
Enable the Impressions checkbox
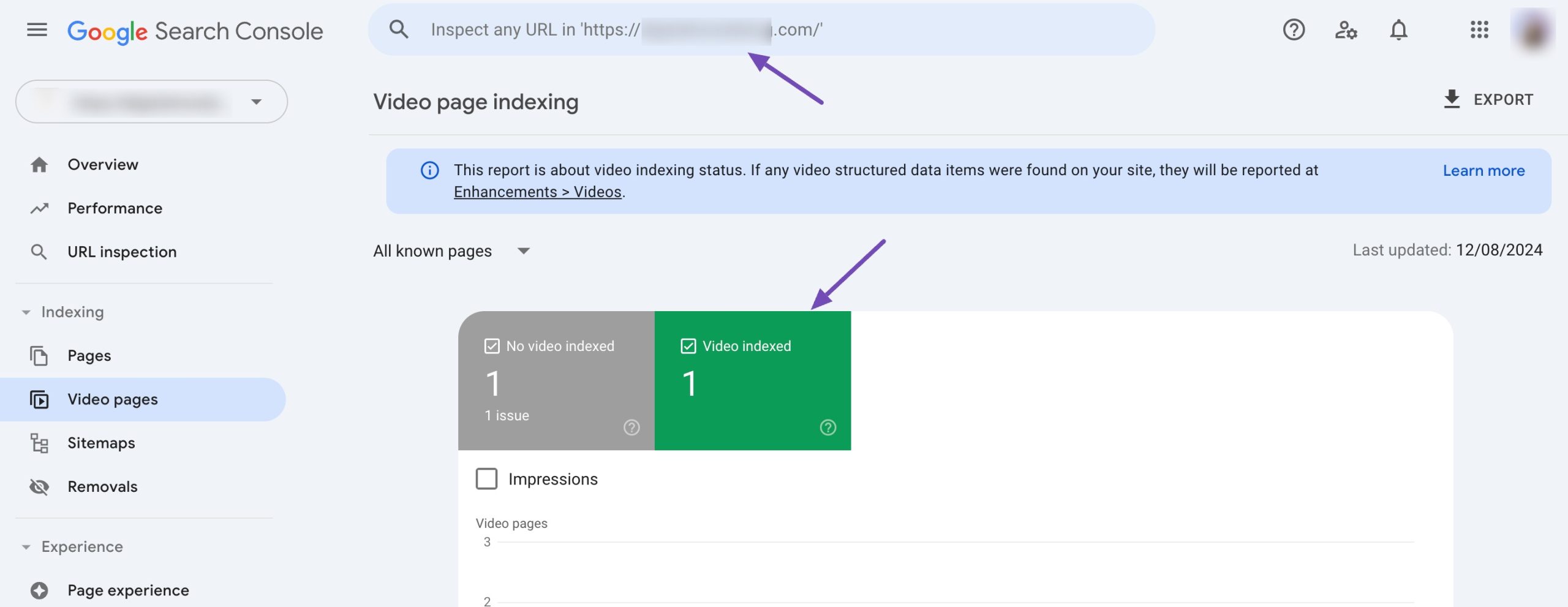(487, 479)
